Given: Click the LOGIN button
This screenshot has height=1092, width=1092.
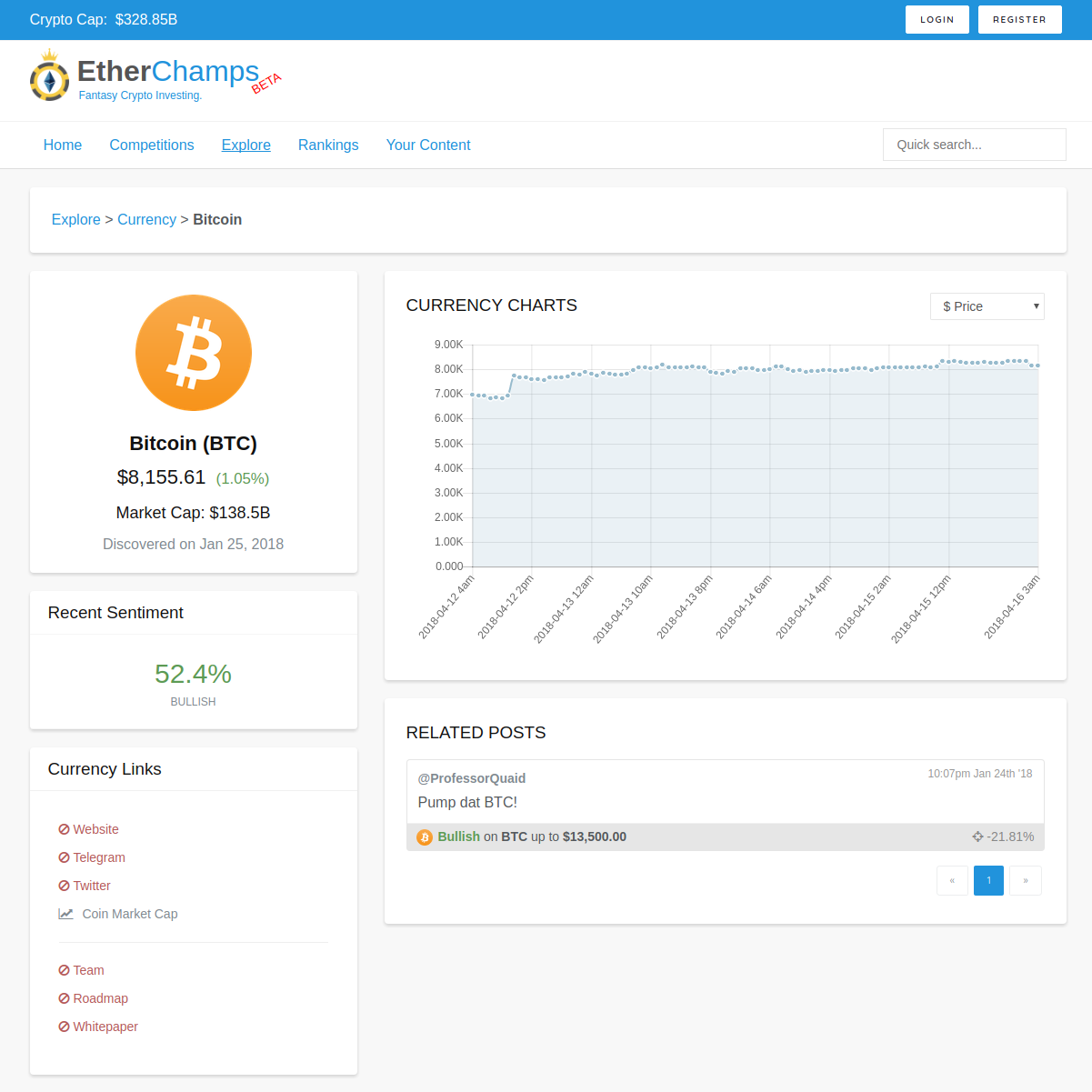Looking at the screenshot, I should tap(937, 19).
